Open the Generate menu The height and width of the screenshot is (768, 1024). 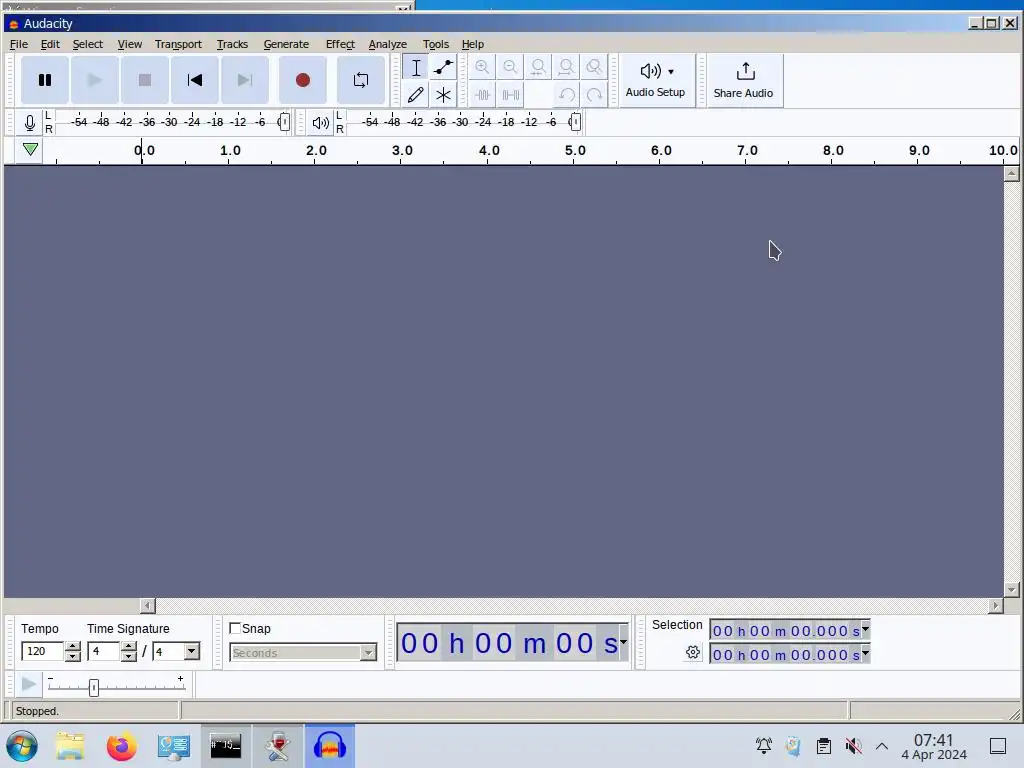pyautogui.click(x=286, y=44)
